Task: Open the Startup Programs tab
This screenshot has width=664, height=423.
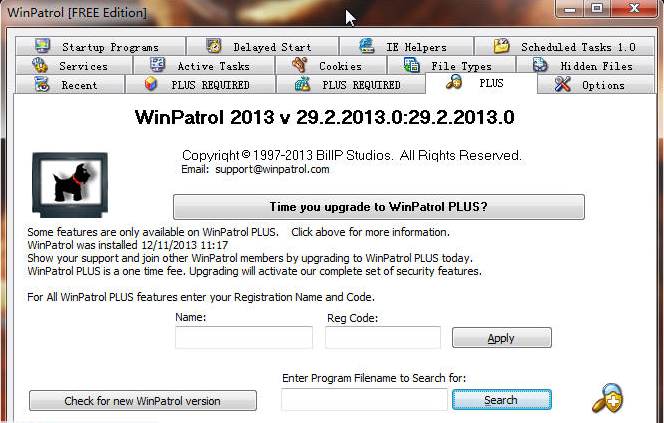Action: point(100,46)
